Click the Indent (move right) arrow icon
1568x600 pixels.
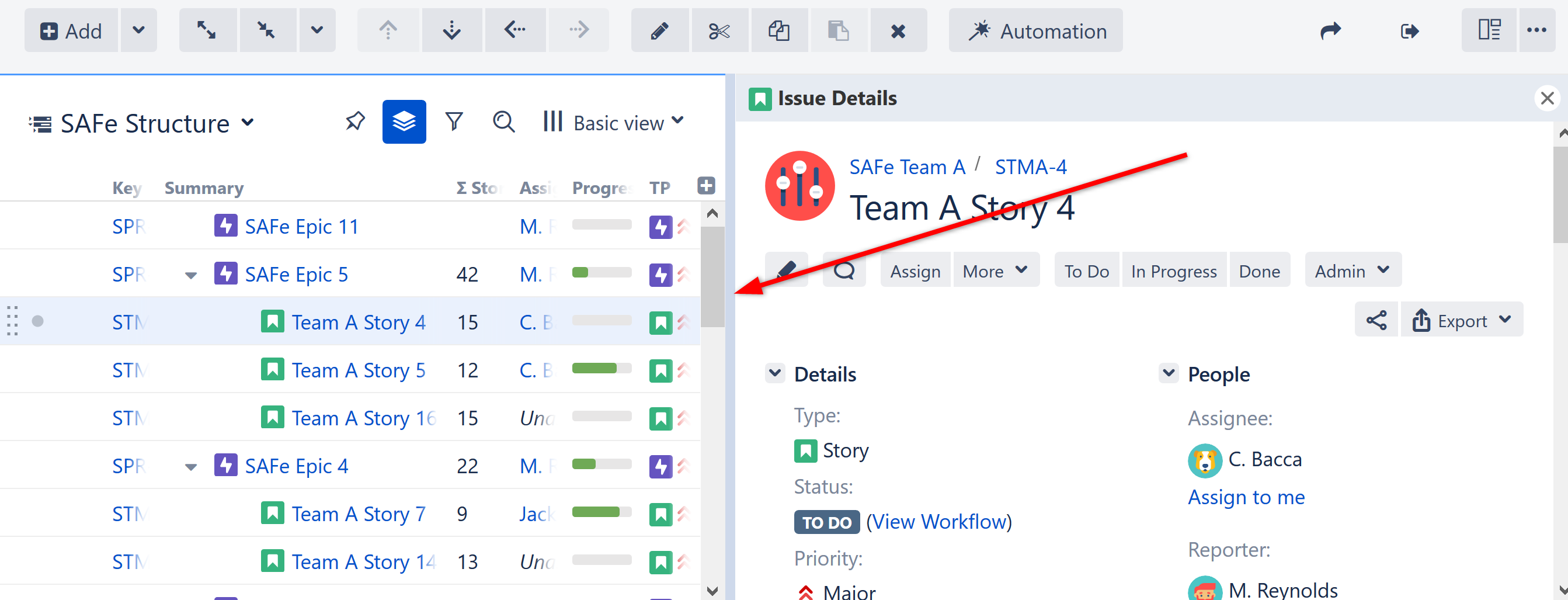point(578,30)
